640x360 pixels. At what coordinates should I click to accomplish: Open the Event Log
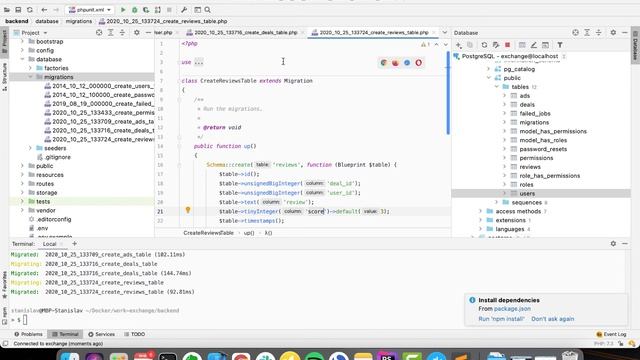coord(611,334)
